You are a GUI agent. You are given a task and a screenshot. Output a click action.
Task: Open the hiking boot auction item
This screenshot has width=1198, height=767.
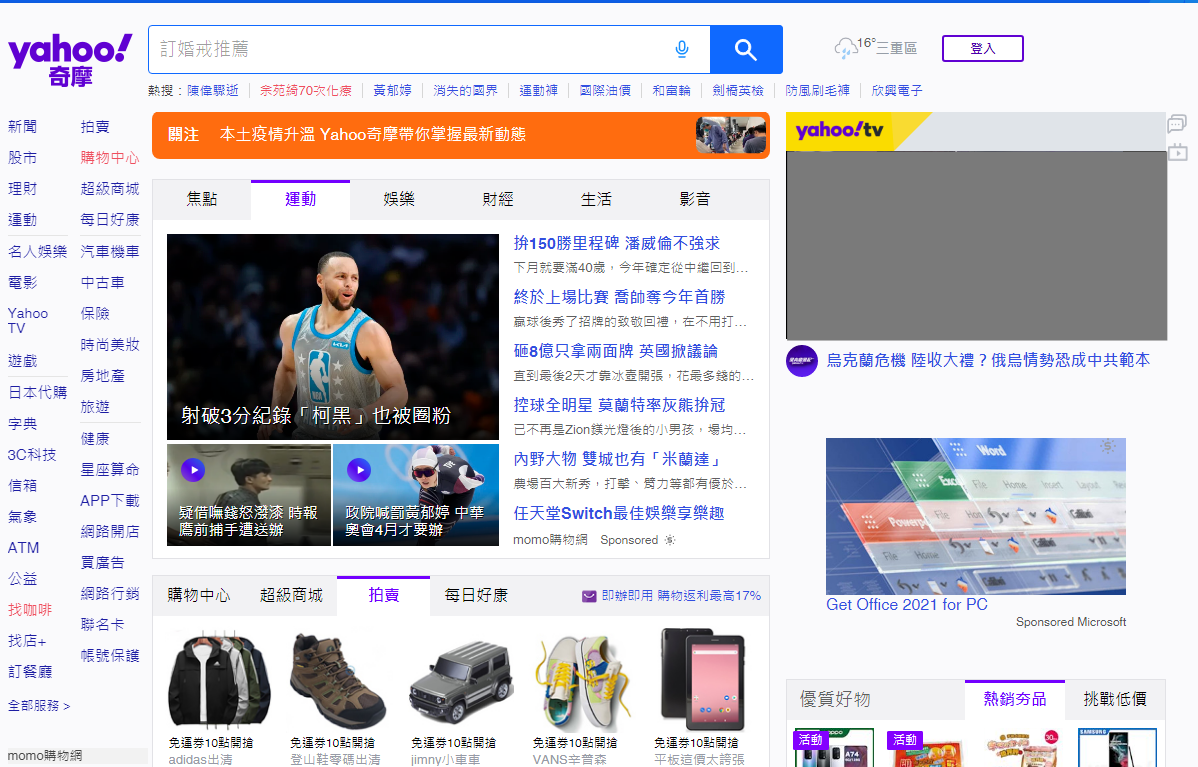(x=336, y=697)
